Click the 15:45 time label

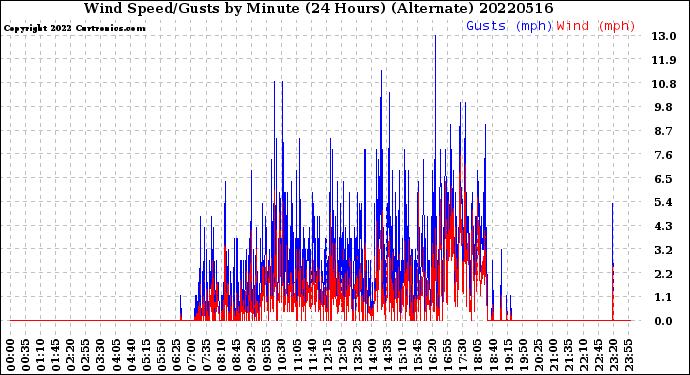[x=418, y=355]
